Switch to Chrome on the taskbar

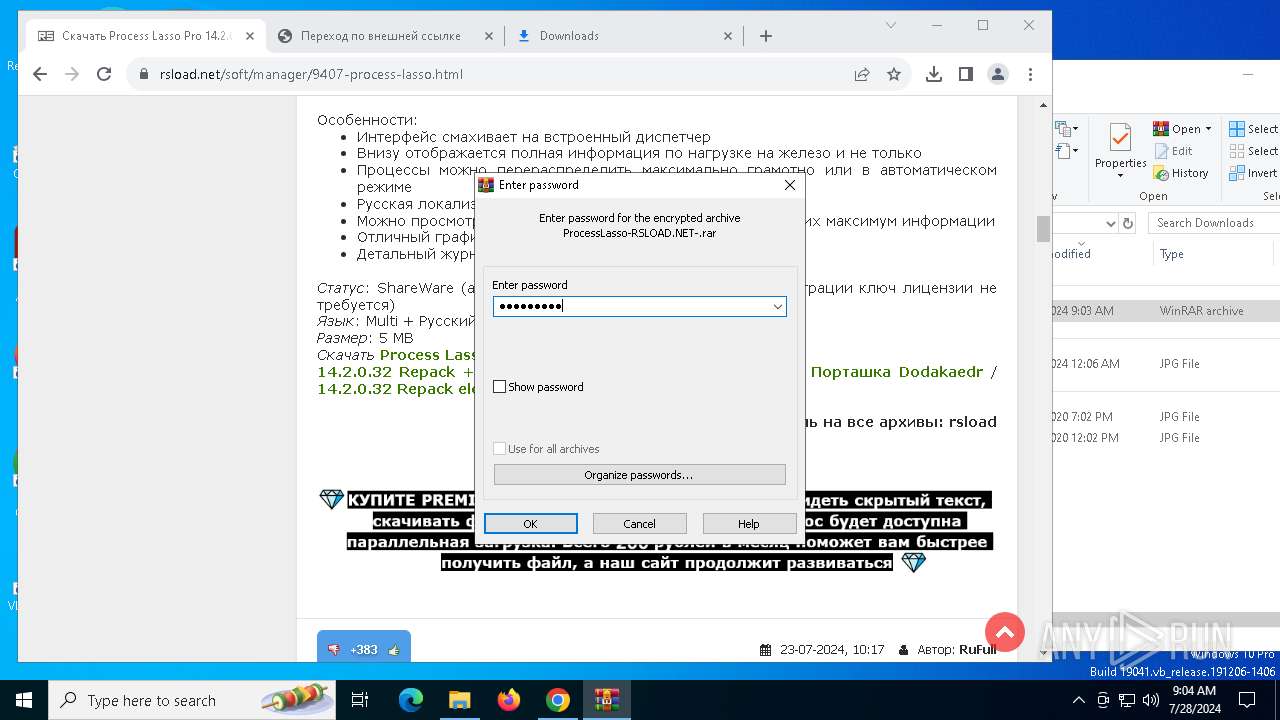(557, 700)
